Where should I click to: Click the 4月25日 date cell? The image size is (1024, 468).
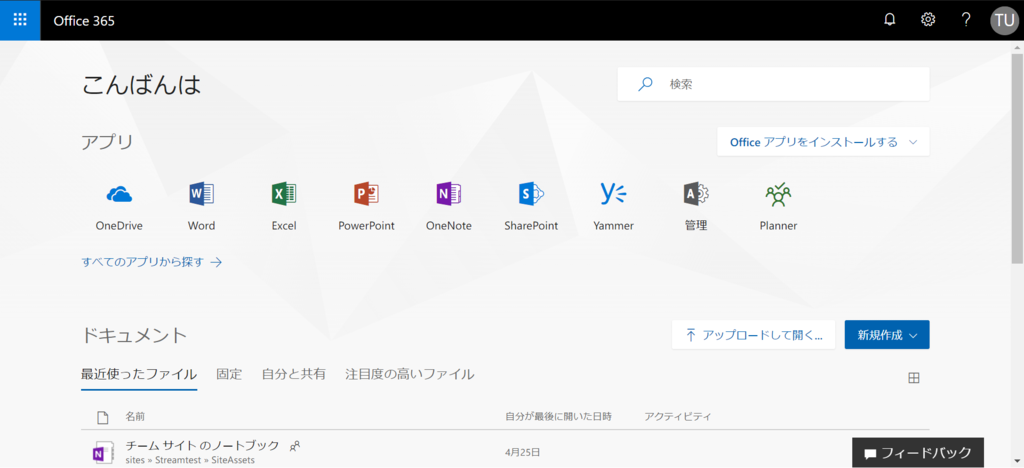(522, 452)
